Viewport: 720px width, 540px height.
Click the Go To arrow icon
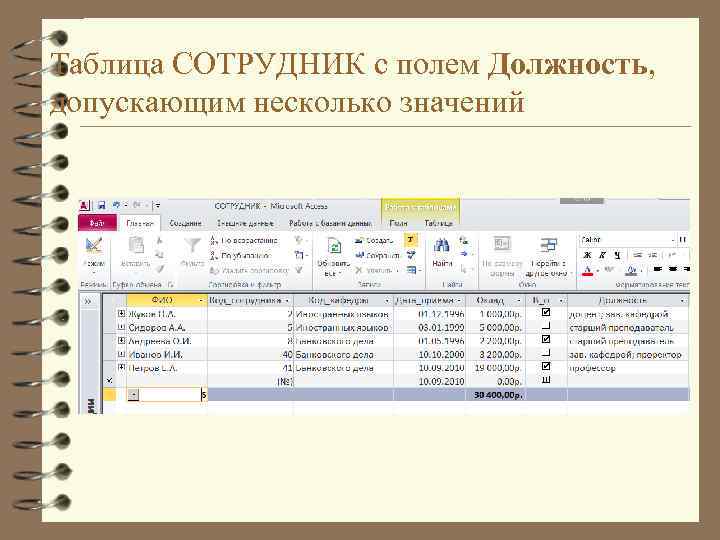pos(464,254)
